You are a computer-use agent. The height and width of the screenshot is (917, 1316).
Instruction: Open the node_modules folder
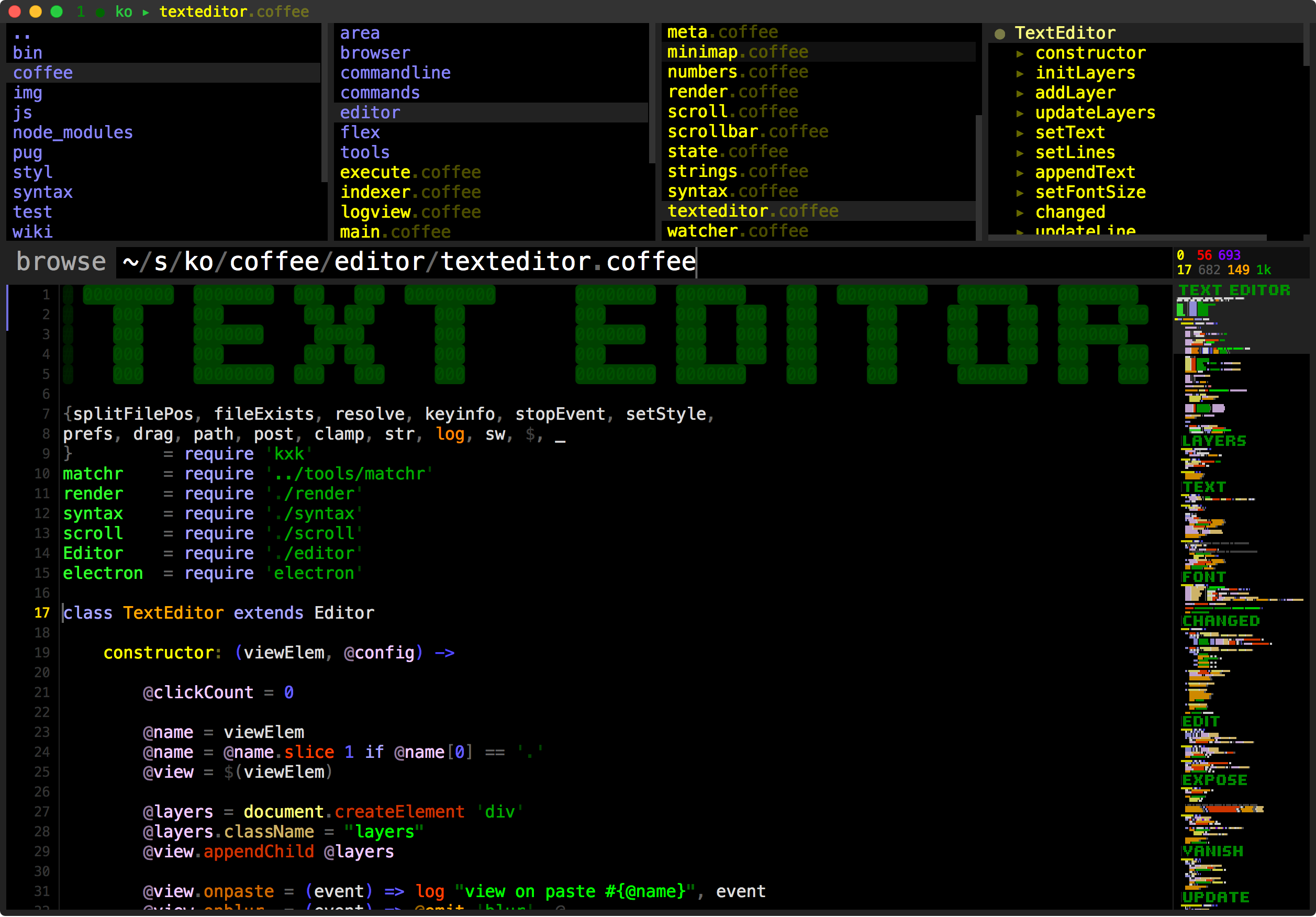coord(163,132)
